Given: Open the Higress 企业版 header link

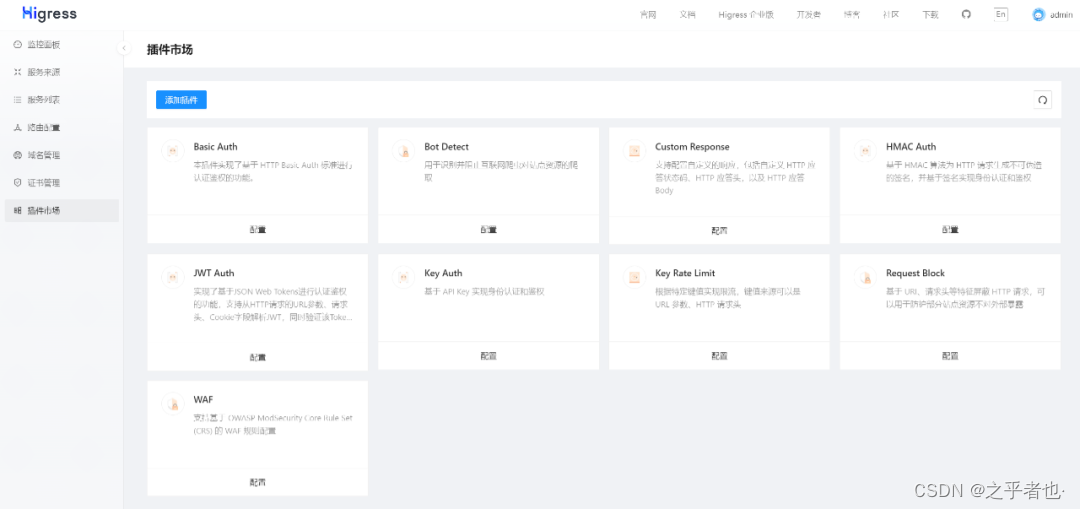Looking at the screenshot, I should coord(746,14).
